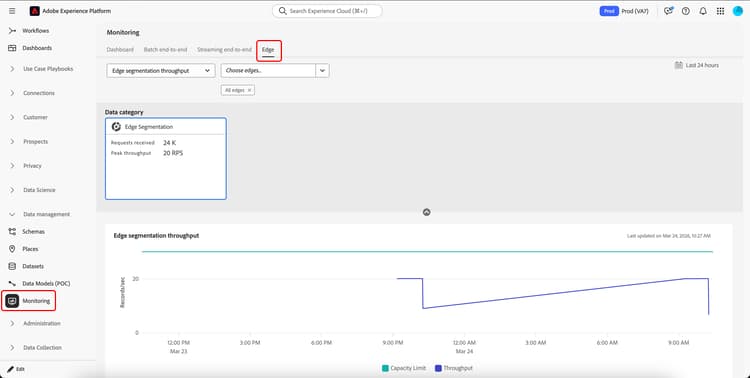Expand Use Case Playbooks section
The image size is (750, 378).
[x=12, y=69]
